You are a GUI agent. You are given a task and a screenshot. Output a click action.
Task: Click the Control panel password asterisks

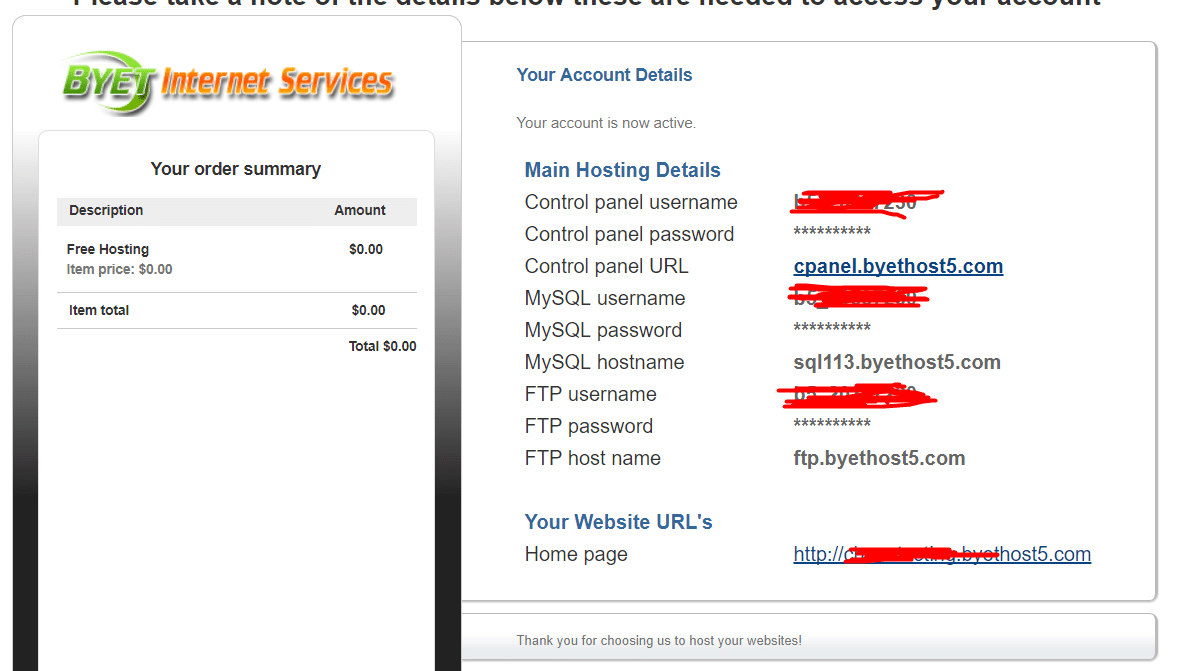[831, 234]
